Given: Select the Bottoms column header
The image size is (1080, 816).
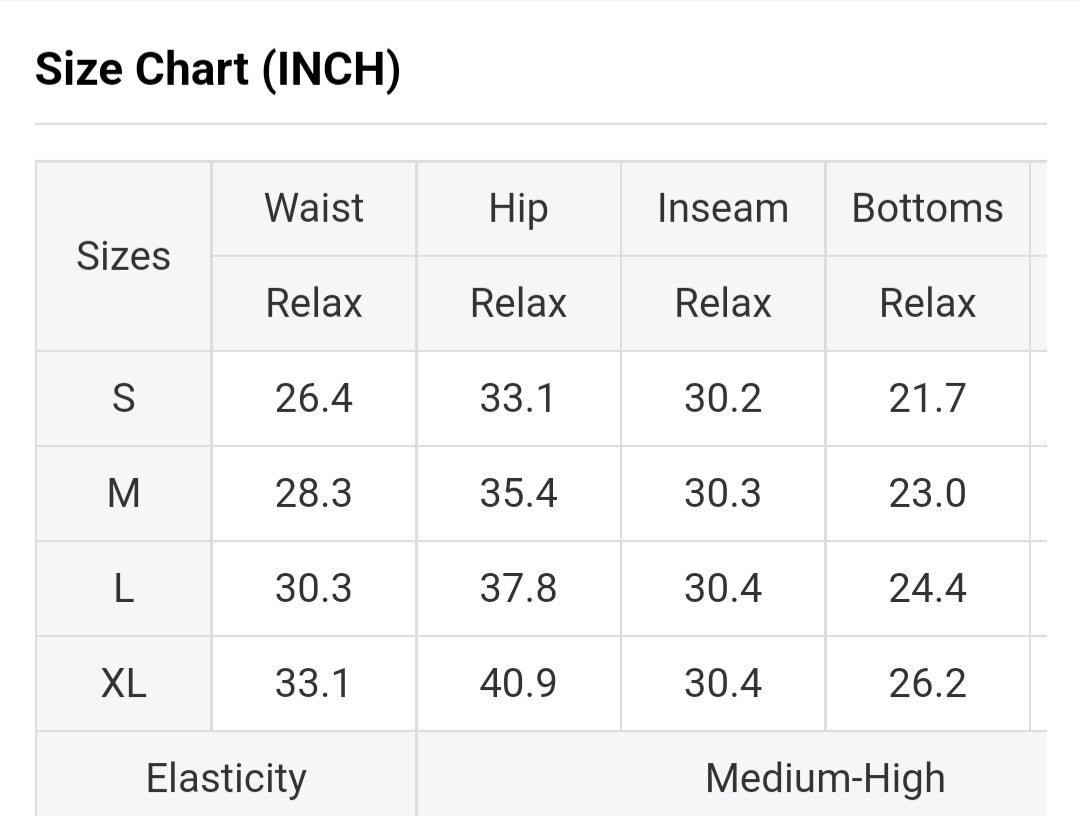Looking at the screenshot, I should (927, 208).
